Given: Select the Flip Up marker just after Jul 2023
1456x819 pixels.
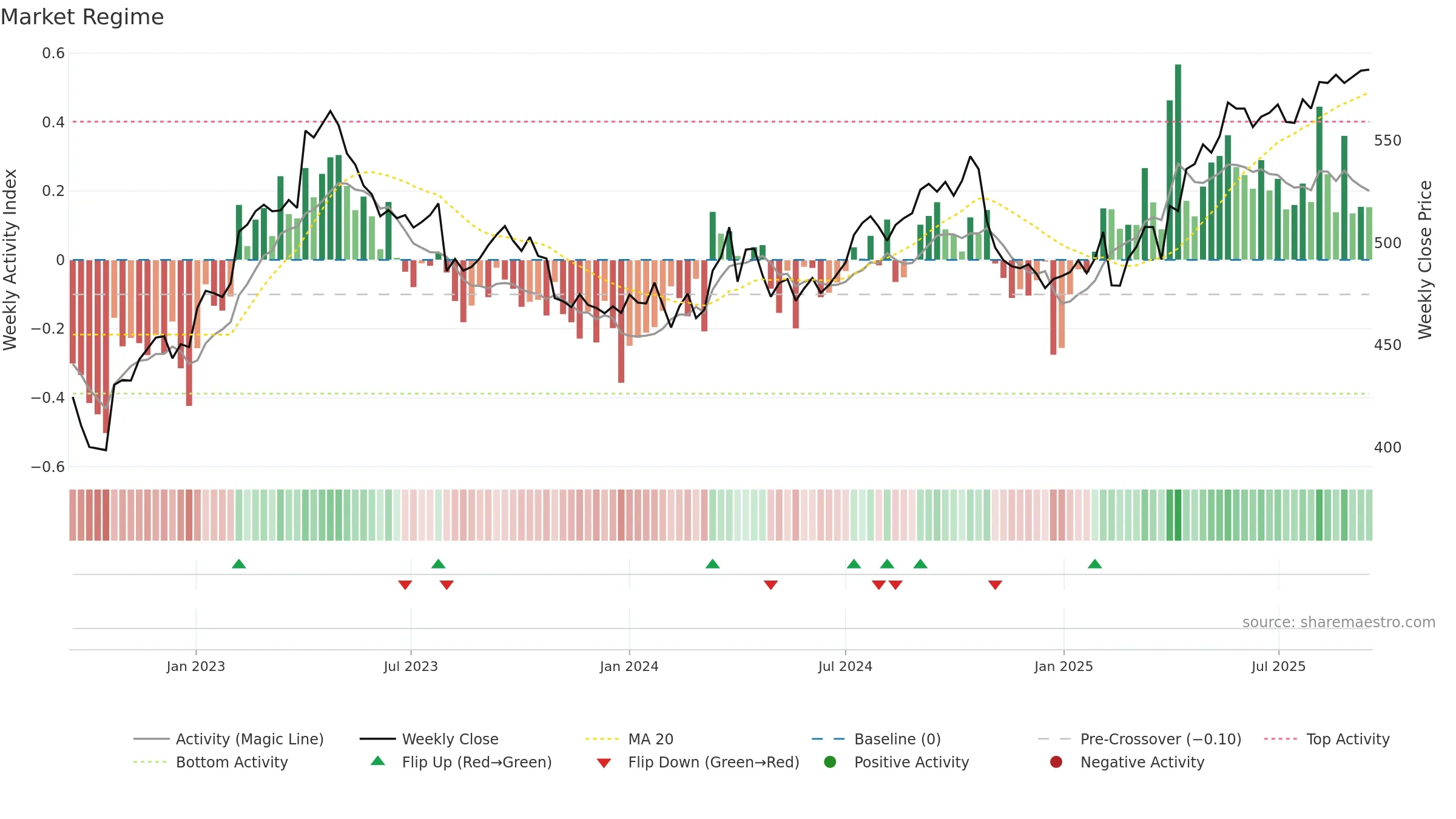Looking at the screenshot, I should (439, 564).
